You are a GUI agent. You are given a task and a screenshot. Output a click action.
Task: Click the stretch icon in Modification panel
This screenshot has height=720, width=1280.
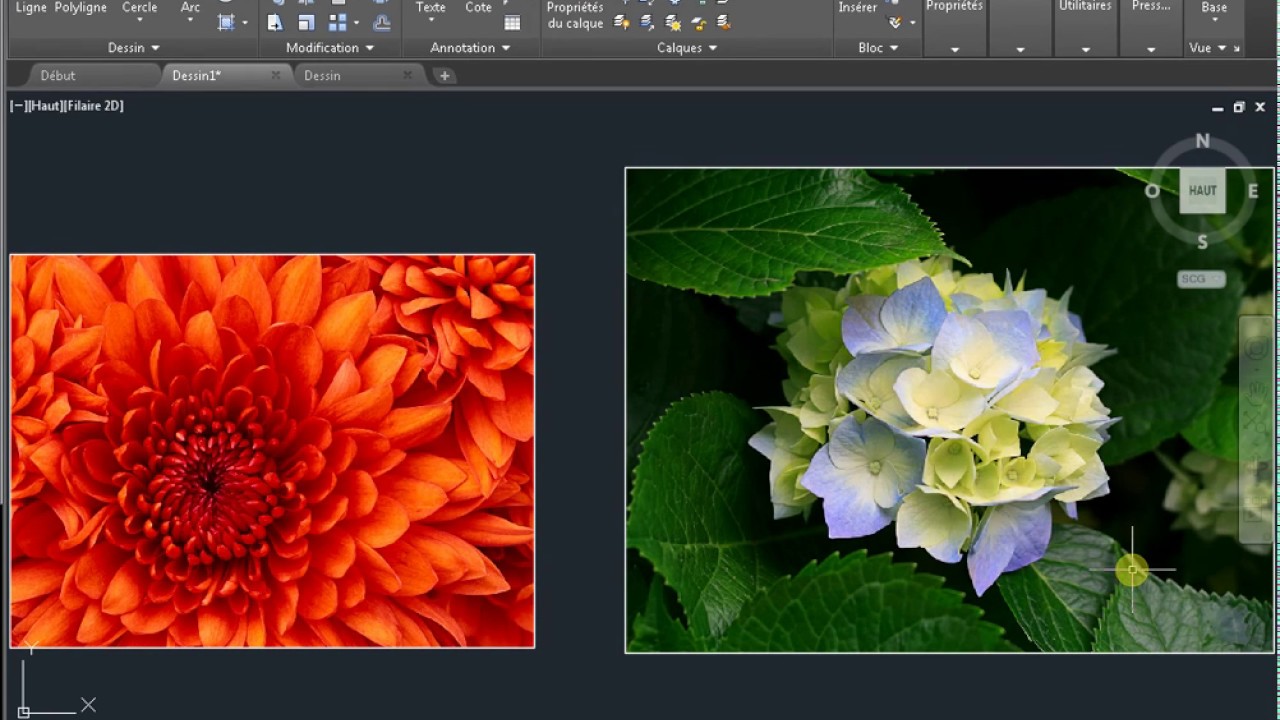[275, 22]
